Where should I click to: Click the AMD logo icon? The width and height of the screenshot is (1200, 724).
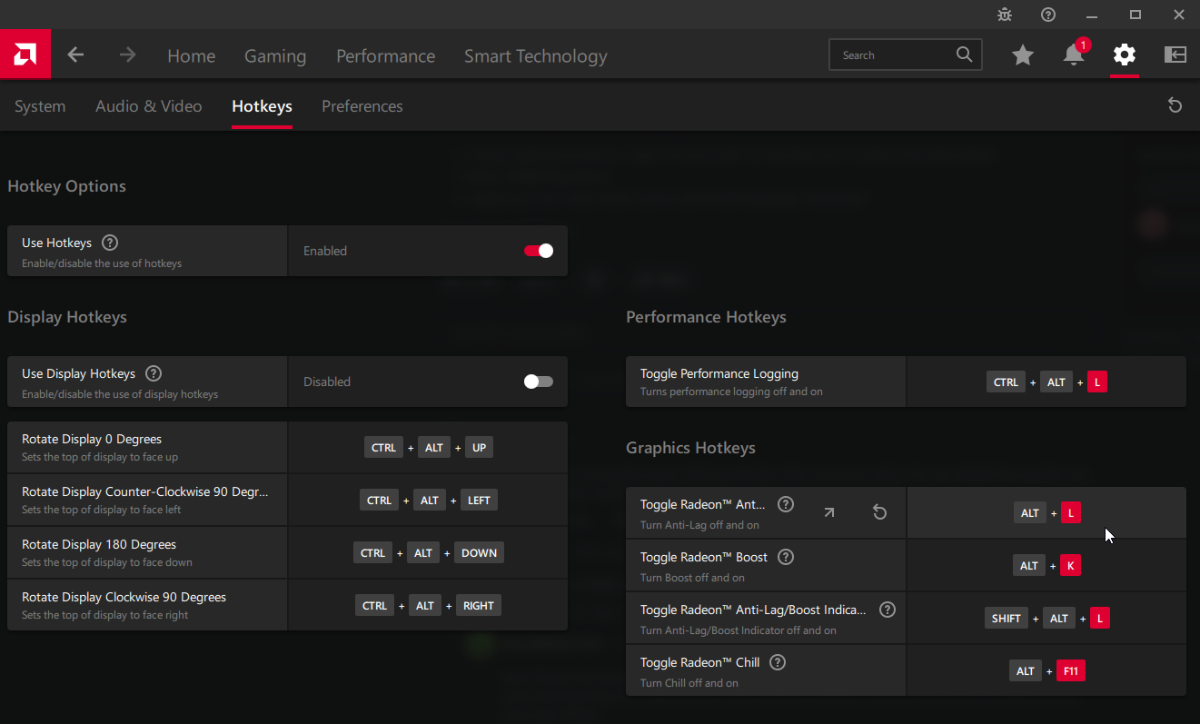click(x=25, y=55)
